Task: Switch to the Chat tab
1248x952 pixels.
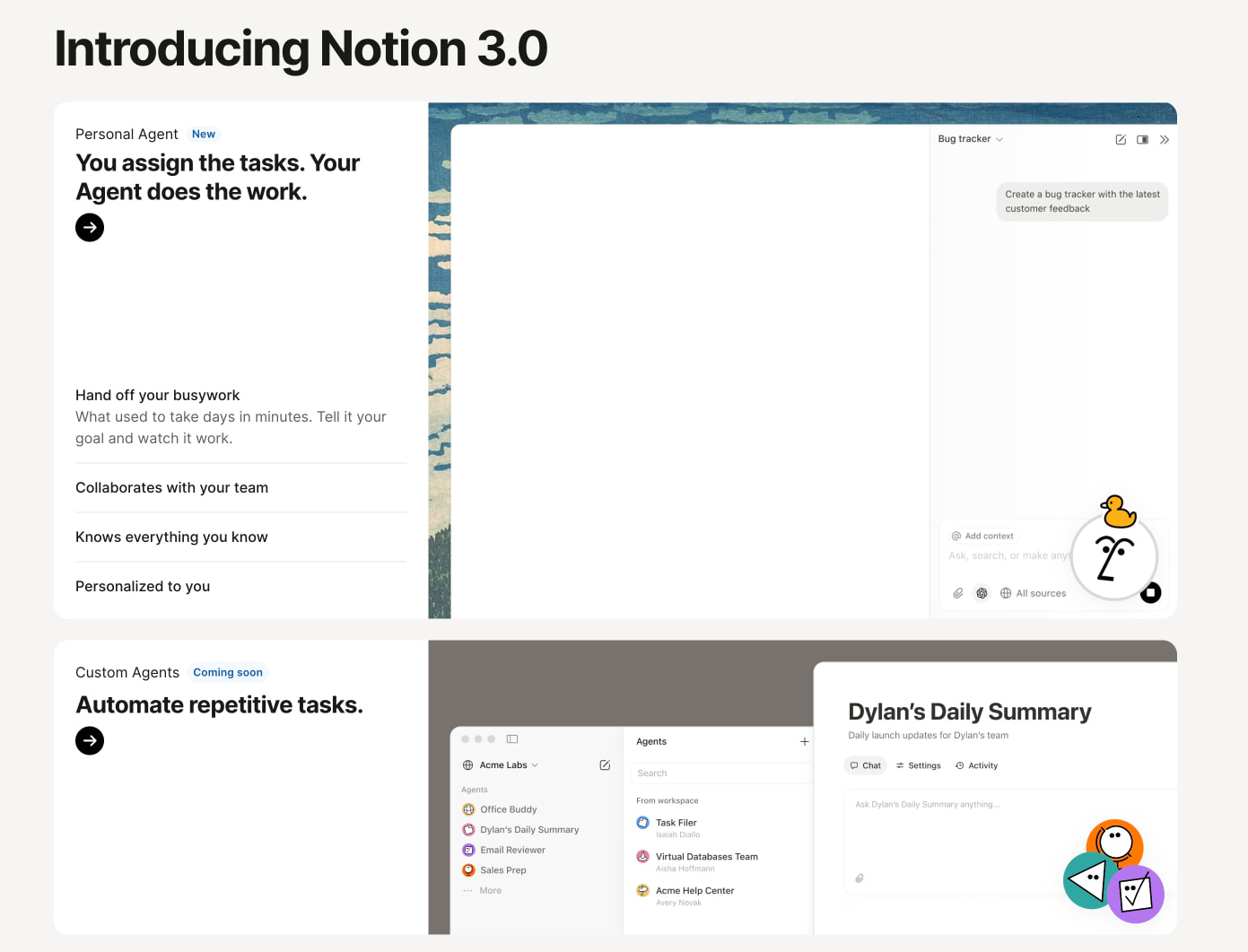Action: tap(866, 765)
